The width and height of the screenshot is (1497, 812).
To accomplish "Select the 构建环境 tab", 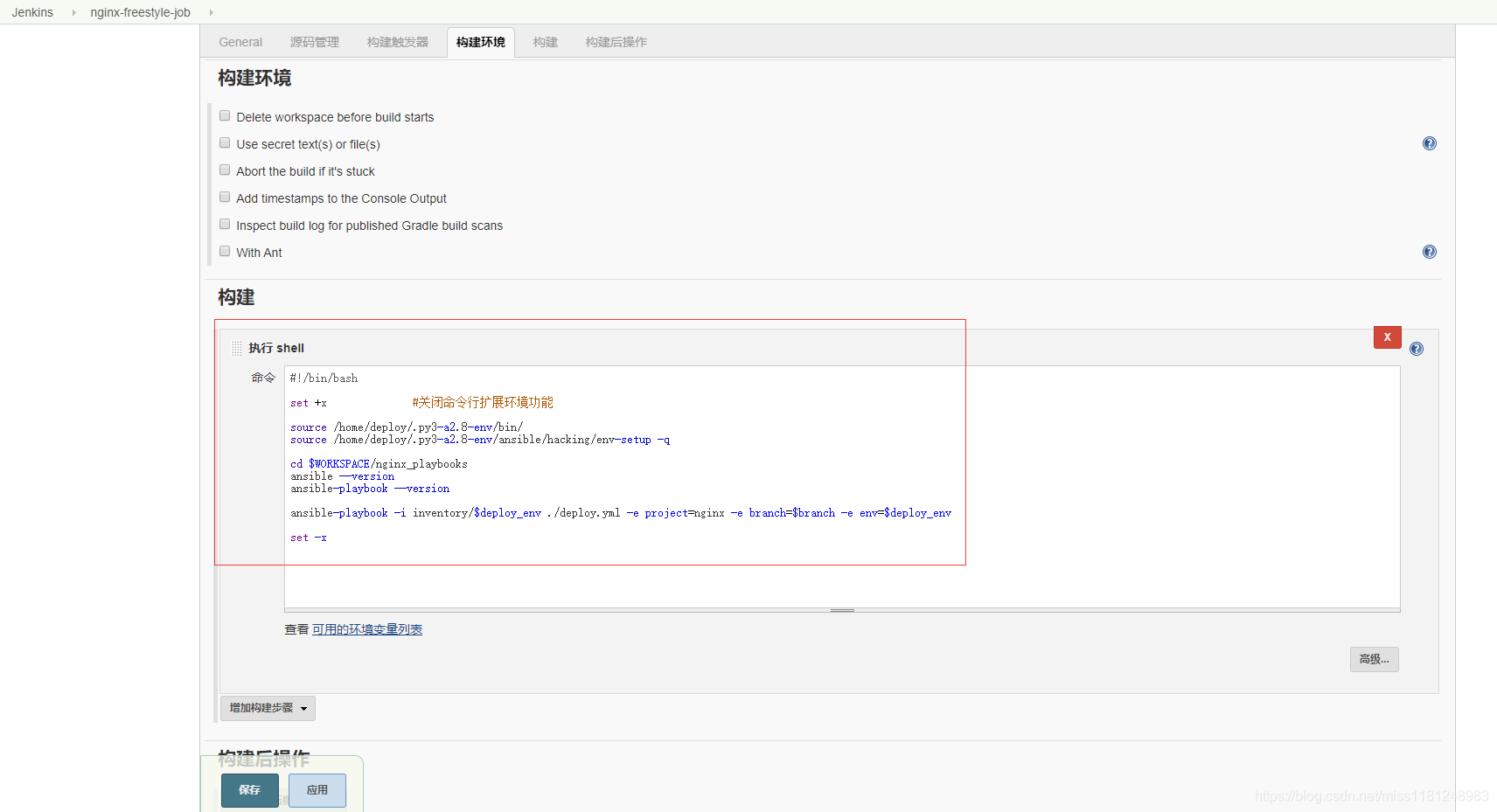I will [x=481, y=42].
